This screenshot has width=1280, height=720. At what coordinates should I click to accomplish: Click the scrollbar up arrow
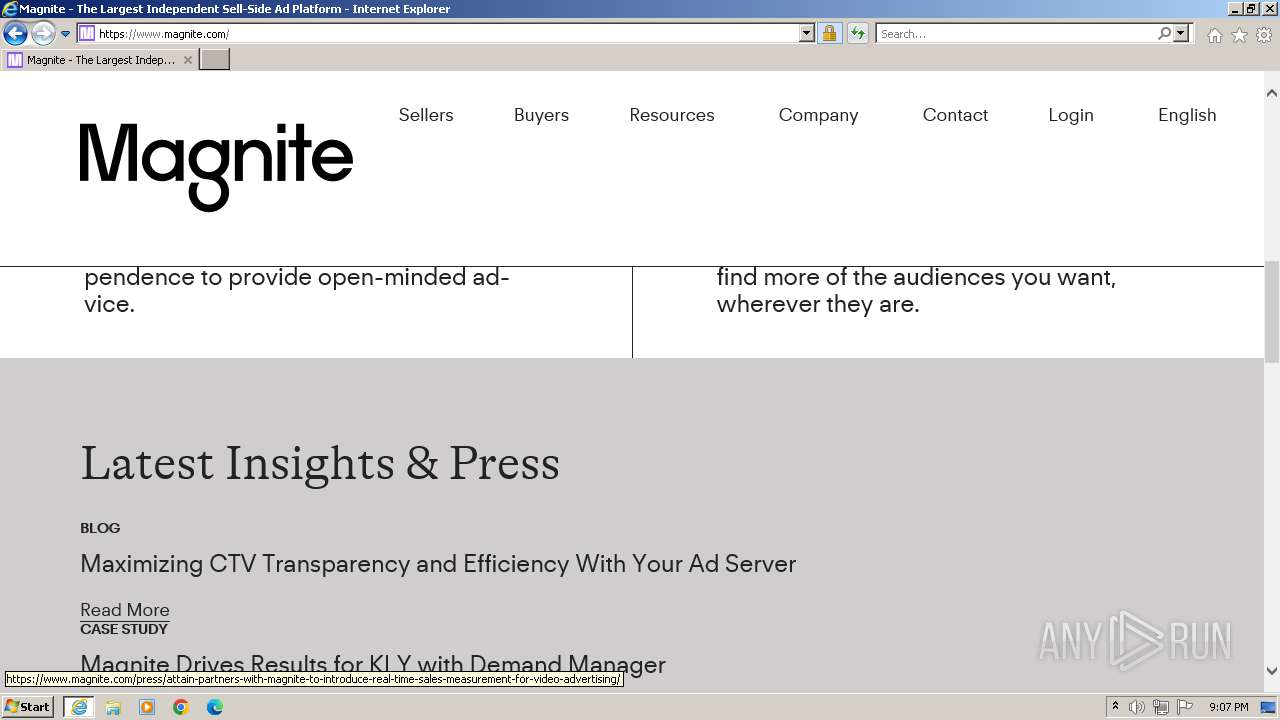(x=1272, y=93)
